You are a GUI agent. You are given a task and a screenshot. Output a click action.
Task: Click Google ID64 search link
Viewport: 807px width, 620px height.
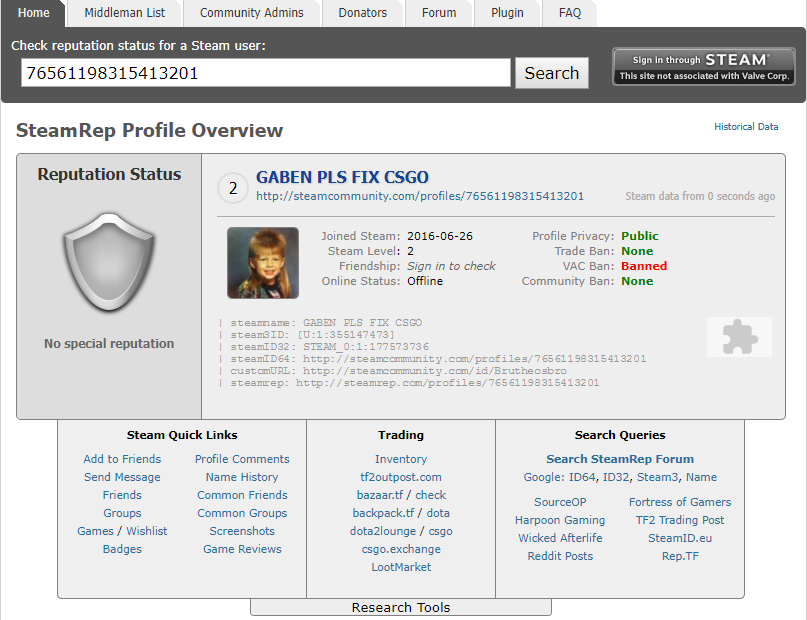582,477
